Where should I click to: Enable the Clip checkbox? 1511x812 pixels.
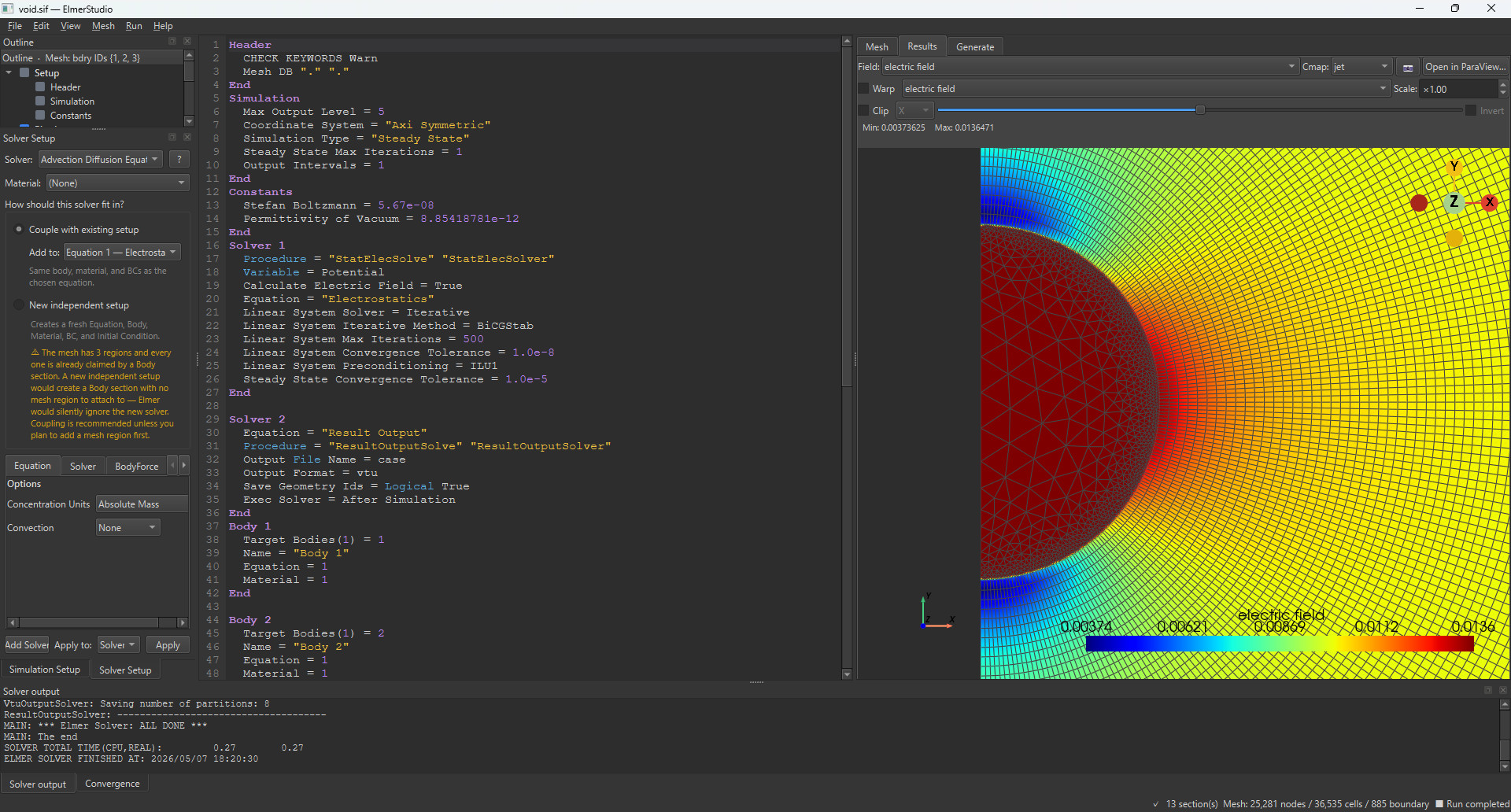[863, 111]
